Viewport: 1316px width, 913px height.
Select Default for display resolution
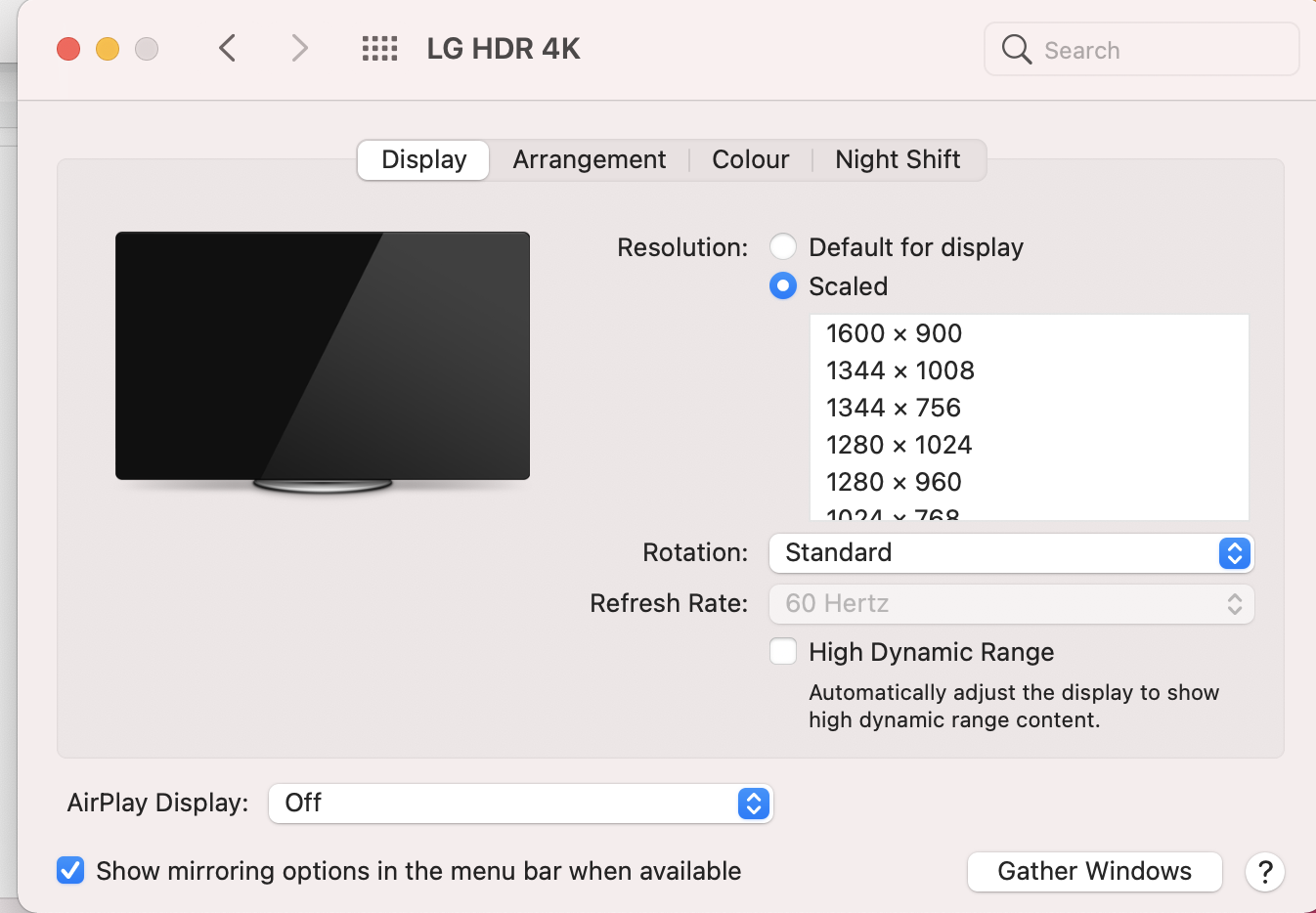[x=783, y=247]
